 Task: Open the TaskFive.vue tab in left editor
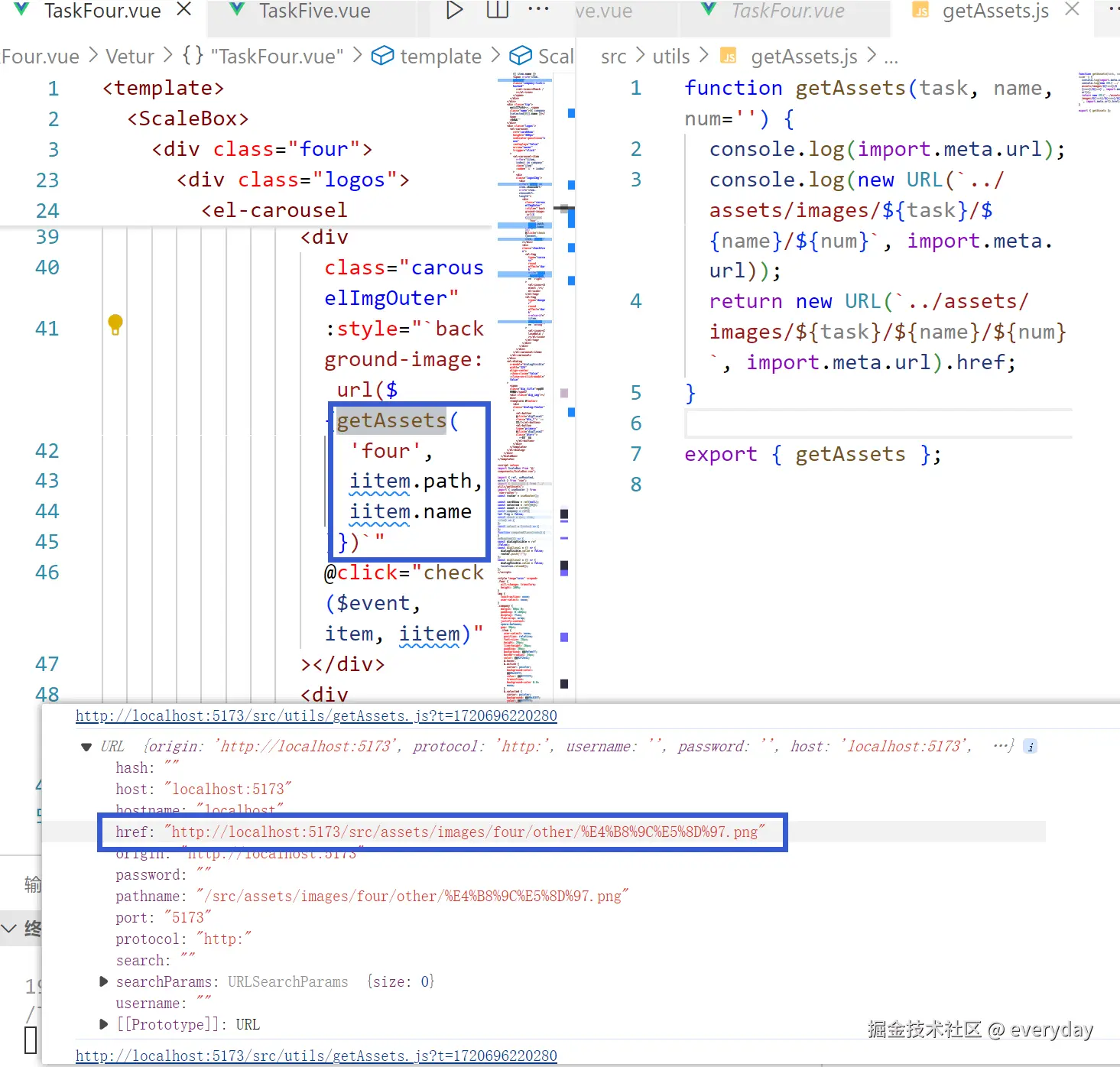click(x=314, y=11)
